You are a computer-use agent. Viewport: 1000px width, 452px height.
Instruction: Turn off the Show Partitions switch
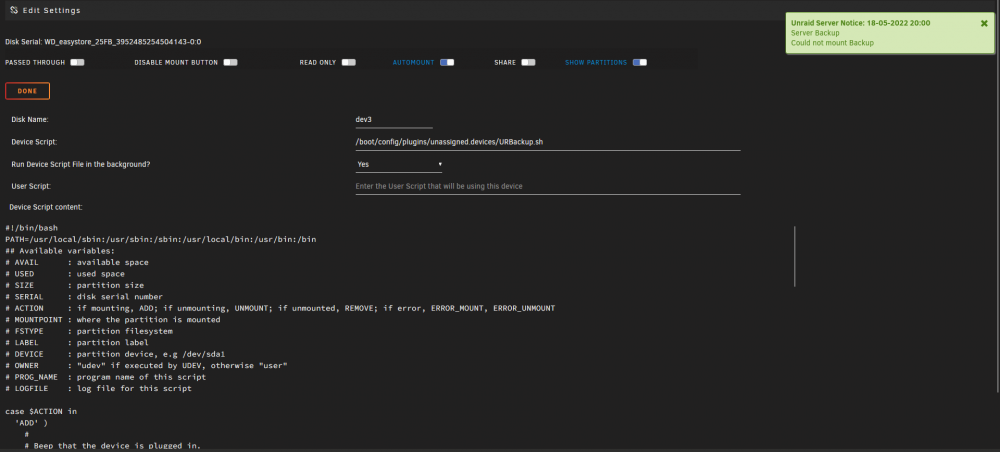(640, 62)
